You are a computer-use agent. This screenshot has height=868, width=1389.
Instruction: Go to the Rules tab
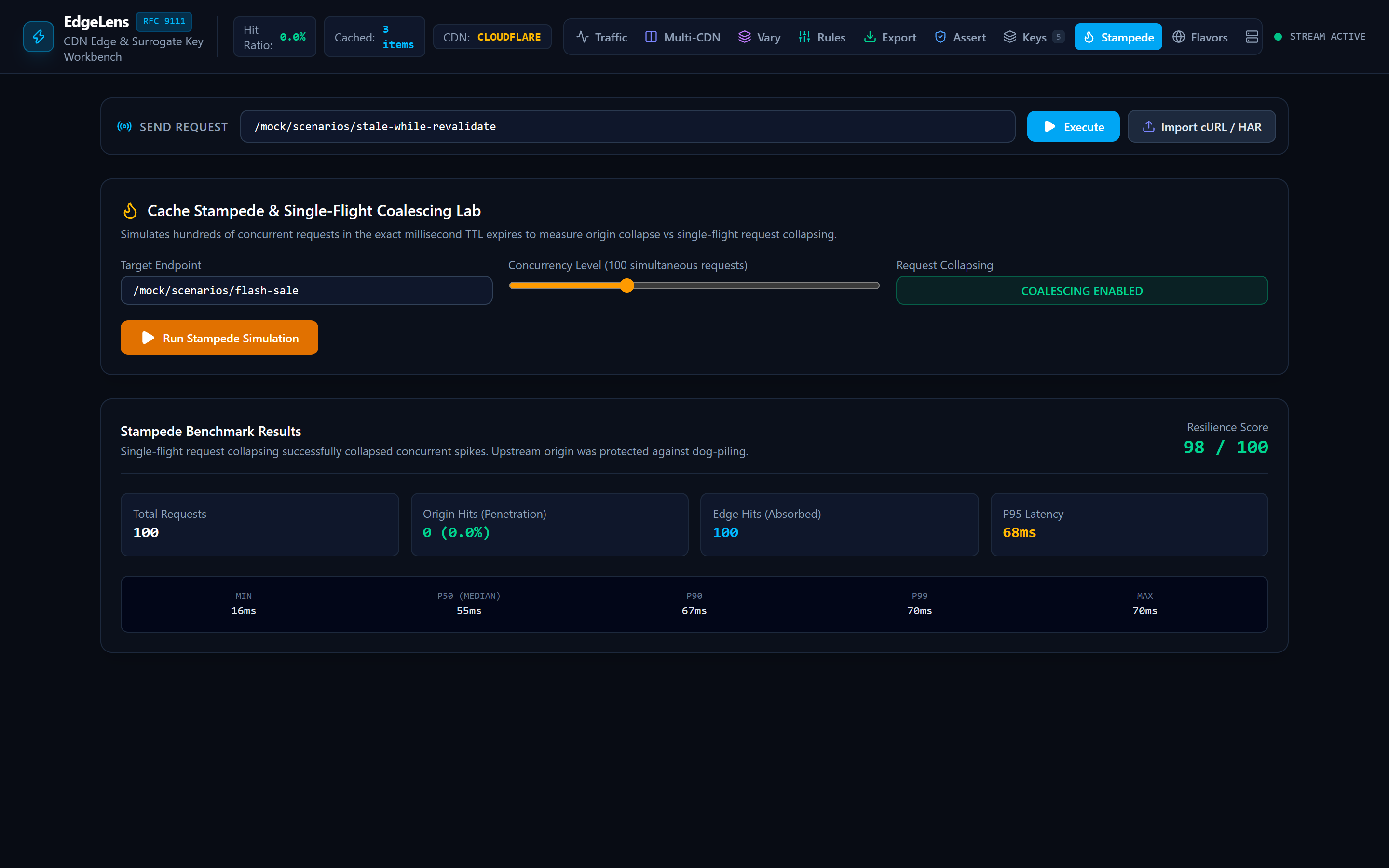(x=821, y=37)
